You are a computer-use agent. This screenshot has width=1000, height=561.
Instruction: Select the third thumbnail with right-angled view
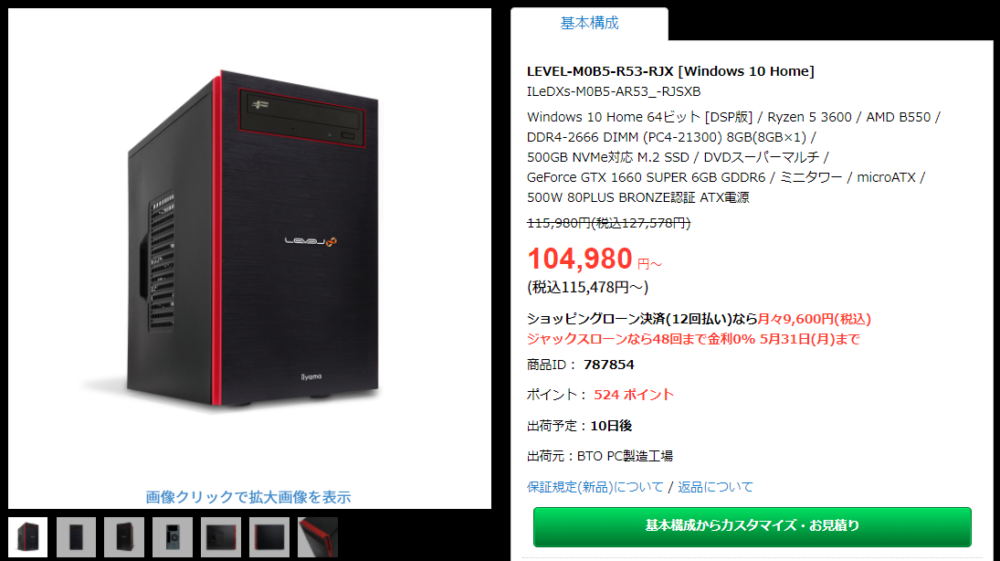point(124,537)
